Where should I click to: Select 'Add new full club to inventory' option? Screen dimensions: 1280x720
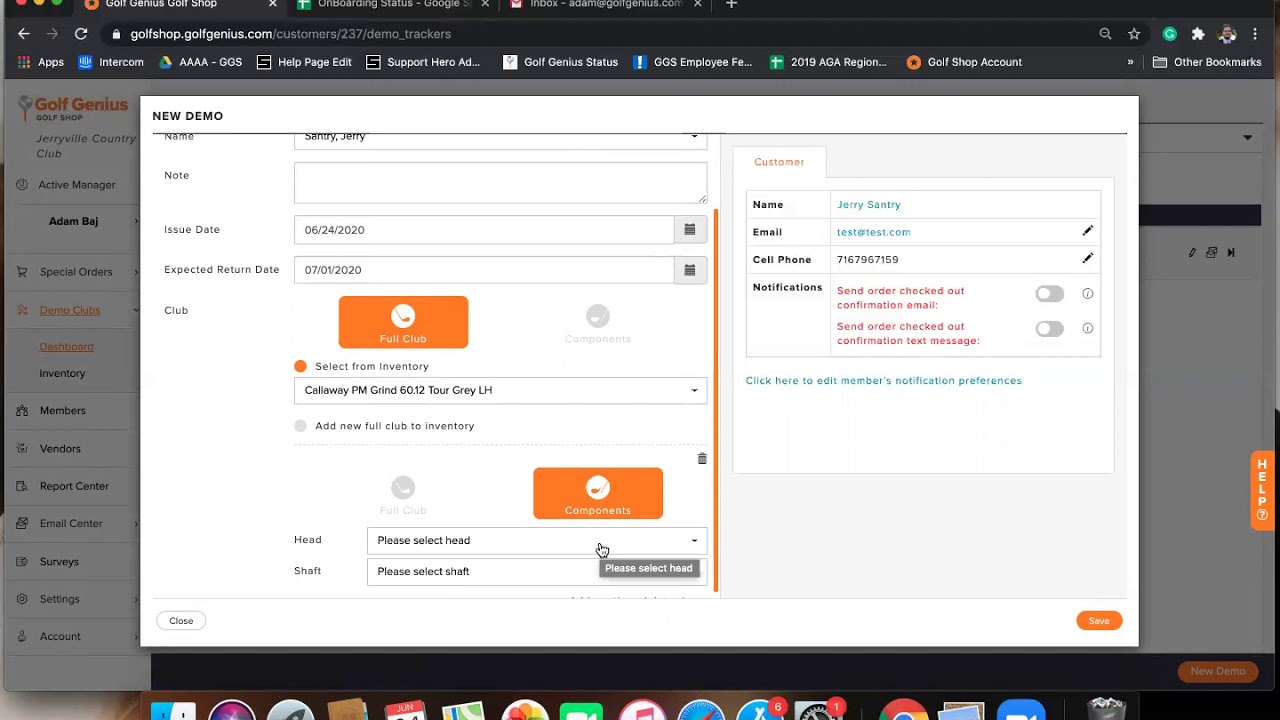tap(300, 426)
